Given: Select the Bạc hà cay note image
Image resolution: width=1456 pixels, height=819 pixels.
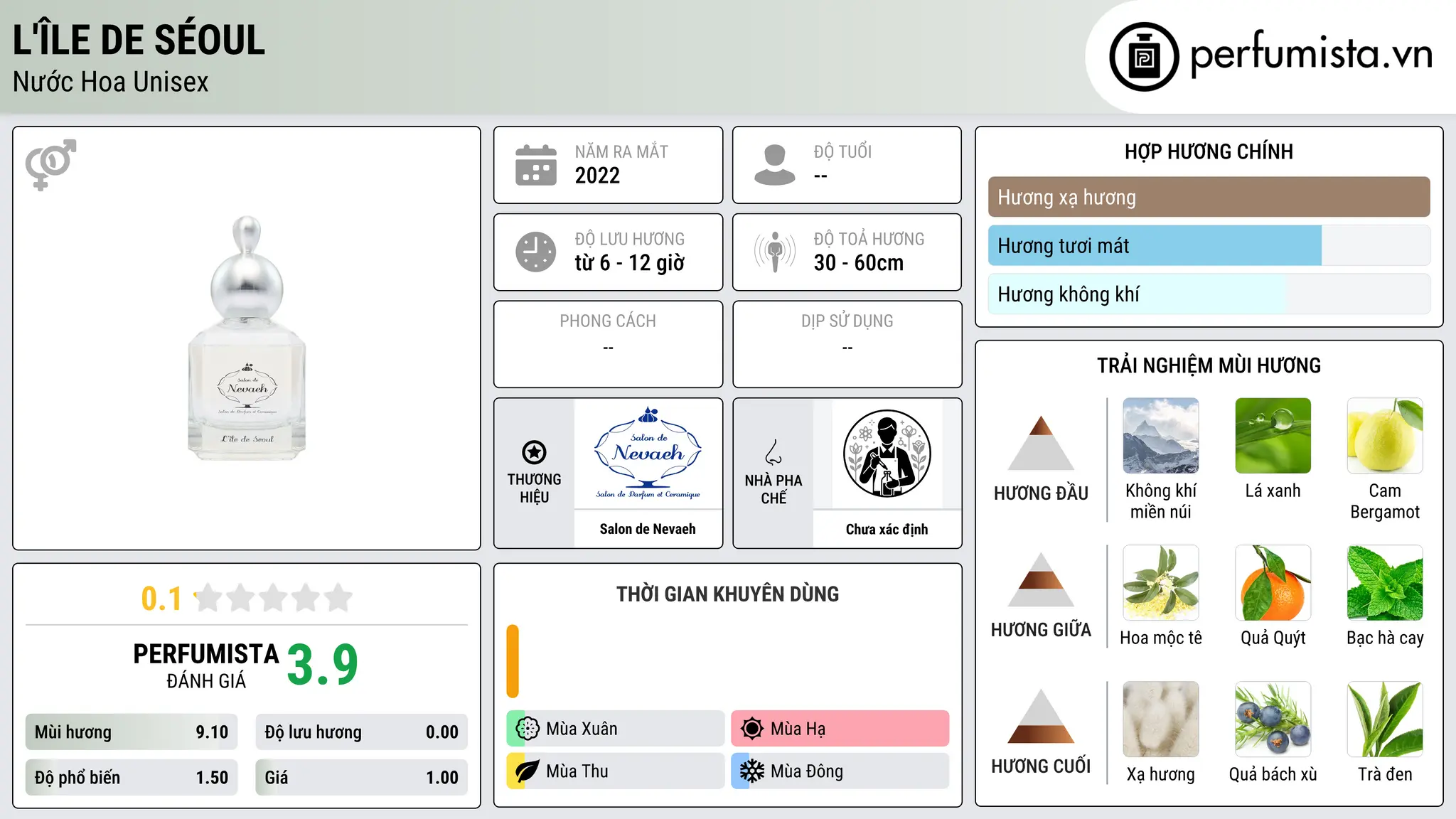Looking at the screenshot, I should pyautogui.click(x=1385, y=583).
